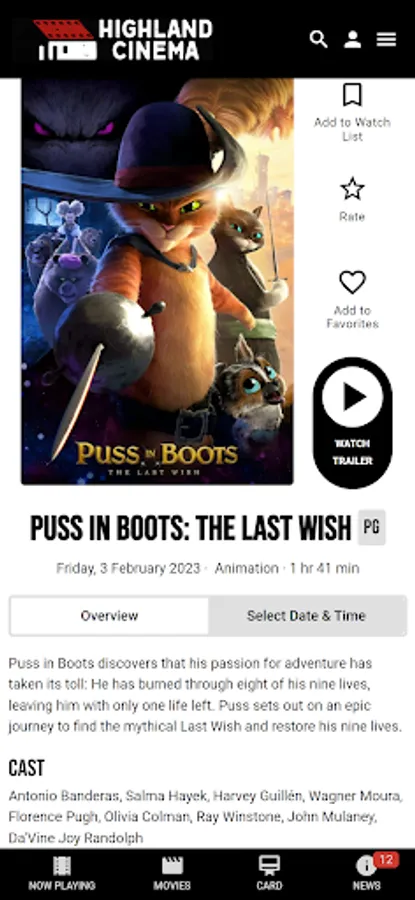
Task: Tap the Puss in Boots movie poster
Action: [157, 281]
